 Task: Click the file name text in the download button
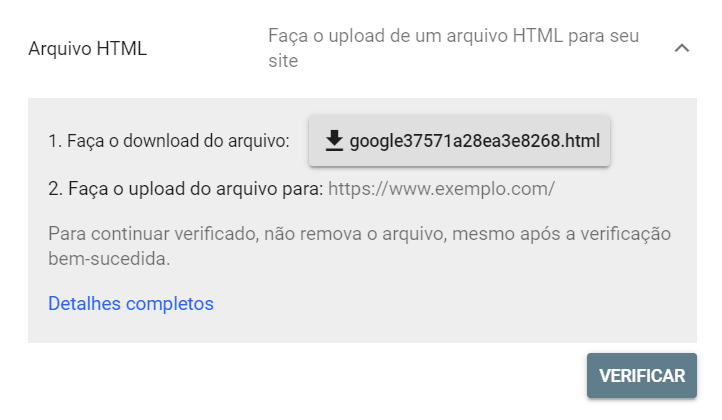pos(475,141)
